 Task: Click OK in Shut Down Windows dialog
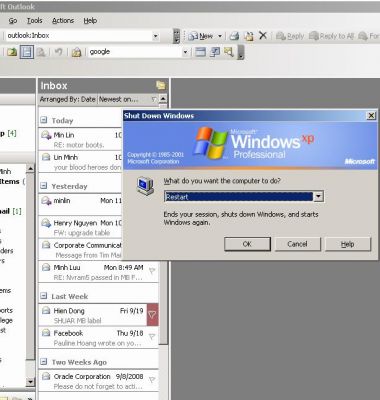tap(247, 244)
